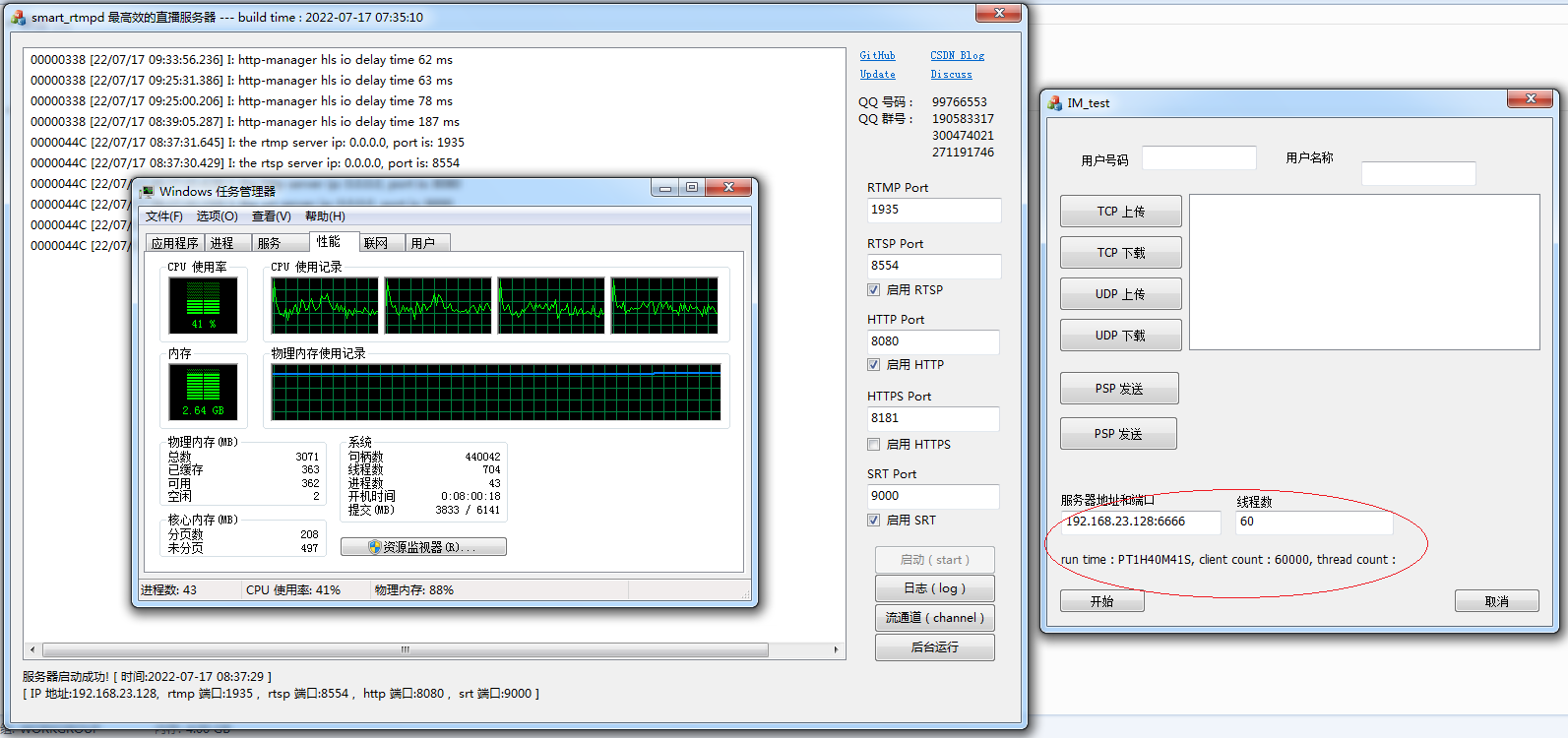
Task: Click the RTSP Port input field
Action: (933, 267)
